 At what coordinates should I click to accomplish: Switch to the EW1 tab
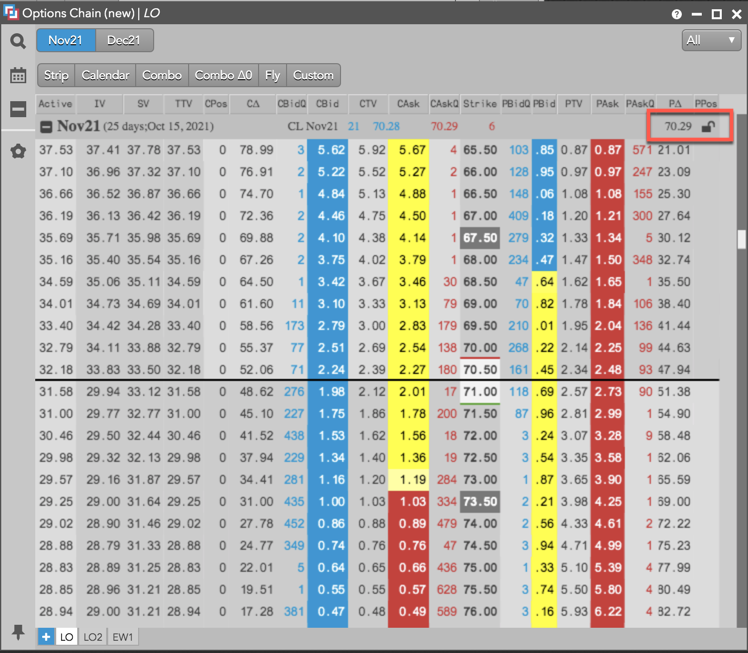tap(122, 636)
